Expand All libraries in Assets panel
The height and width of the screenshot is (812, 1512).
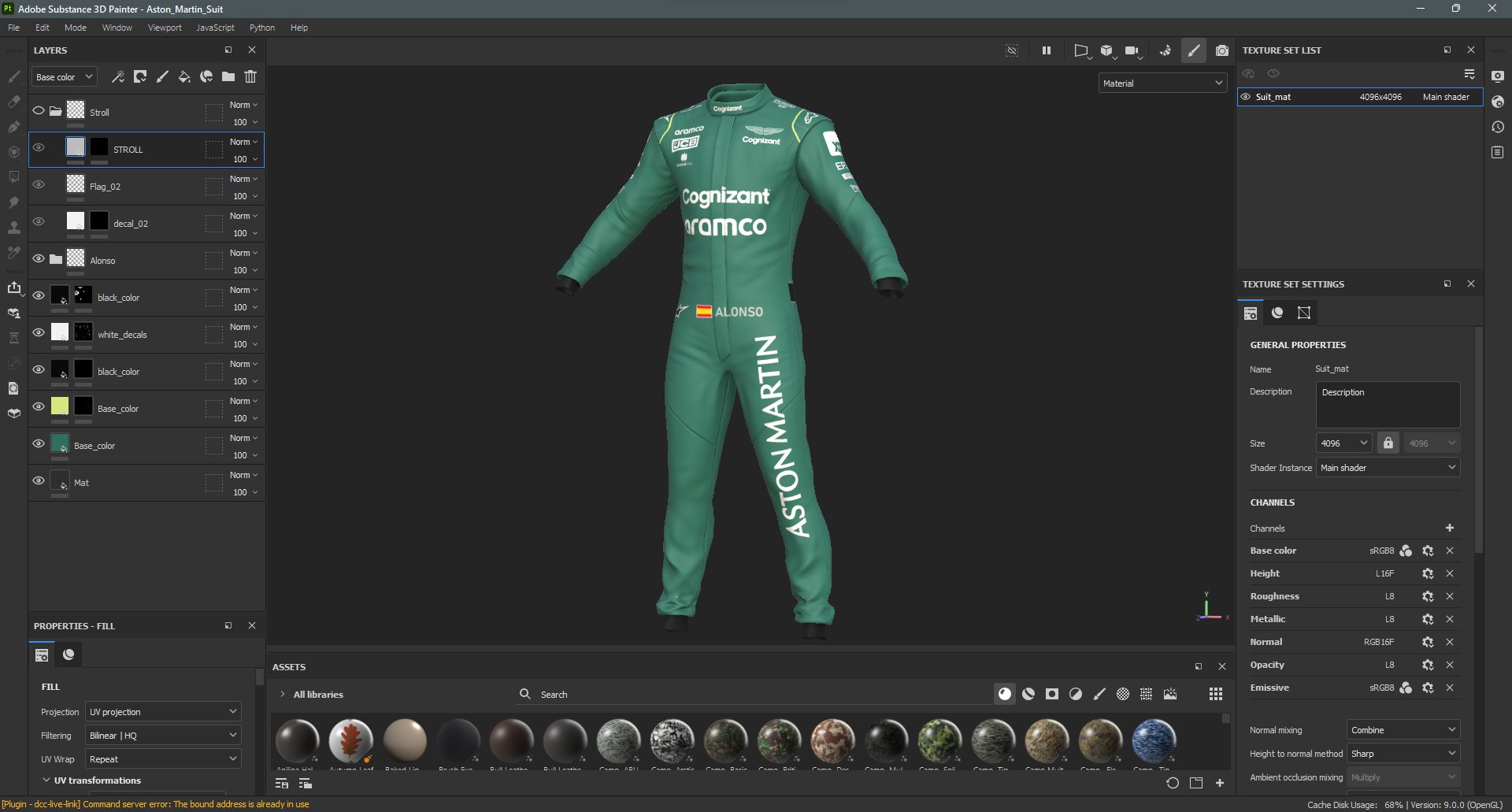283,694
